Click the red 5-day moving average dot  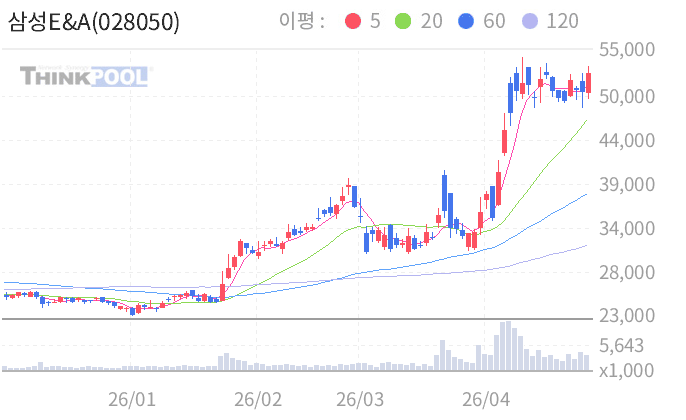[x=353, y=21]
